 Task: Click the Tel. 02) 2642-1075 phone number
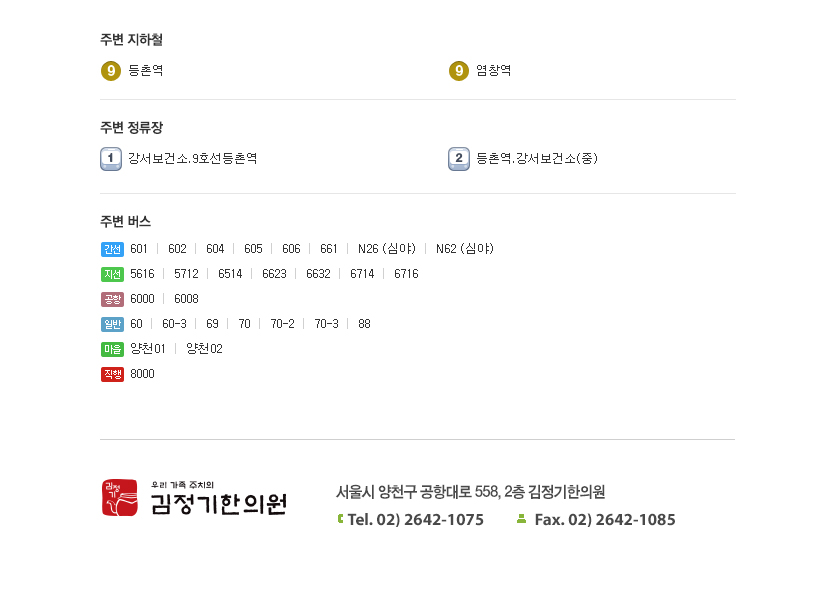click(x=416, y=520)
